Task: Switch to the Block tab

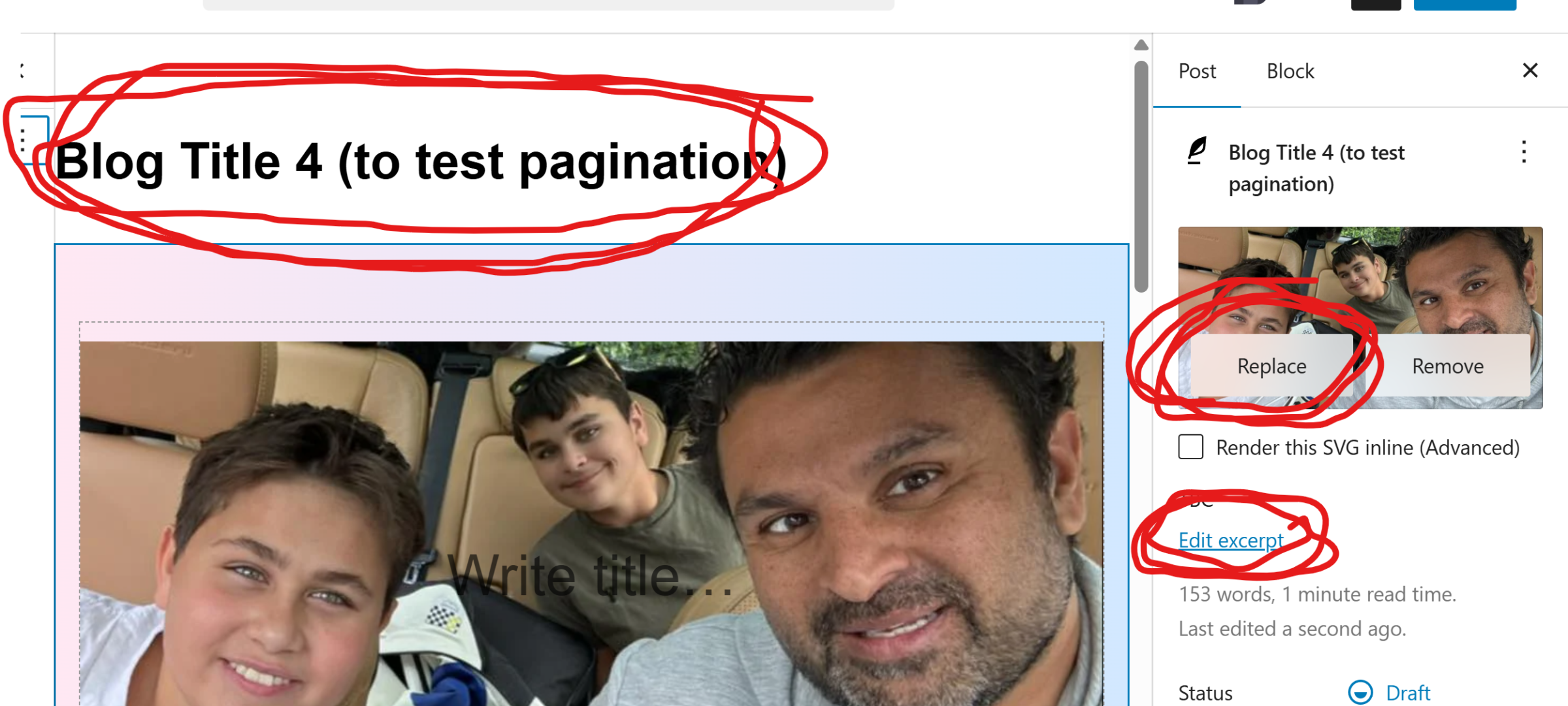Action: (x=1290, y=71)
